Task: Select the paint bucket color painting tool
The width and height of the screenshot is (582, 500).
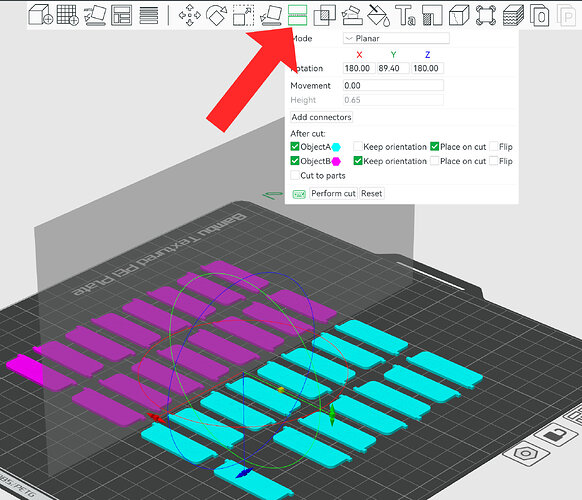Action: (x=378, y=15)
